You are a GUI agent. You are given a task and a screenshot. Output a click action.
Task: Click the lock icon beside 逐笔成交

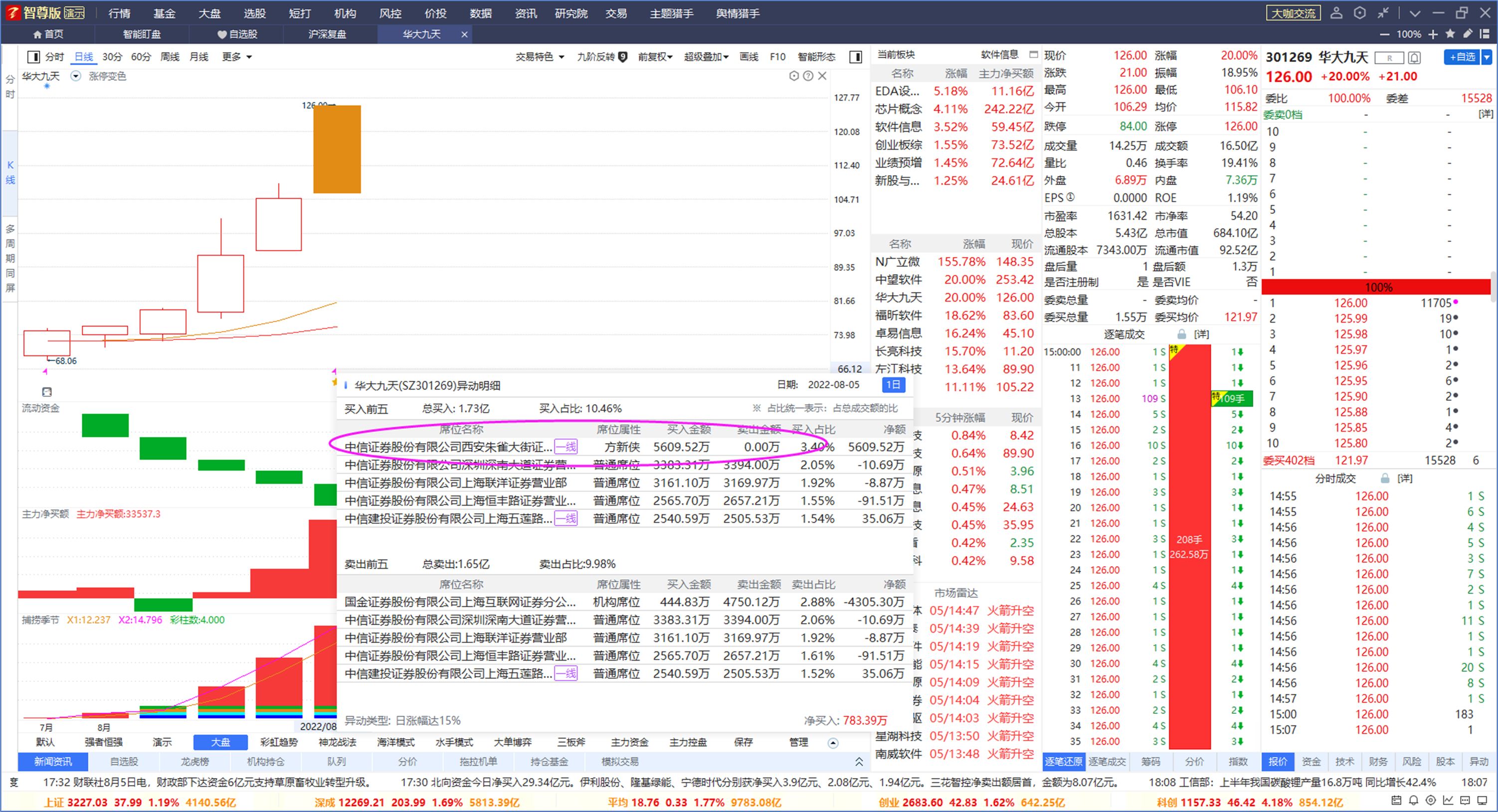point(1182,334)
